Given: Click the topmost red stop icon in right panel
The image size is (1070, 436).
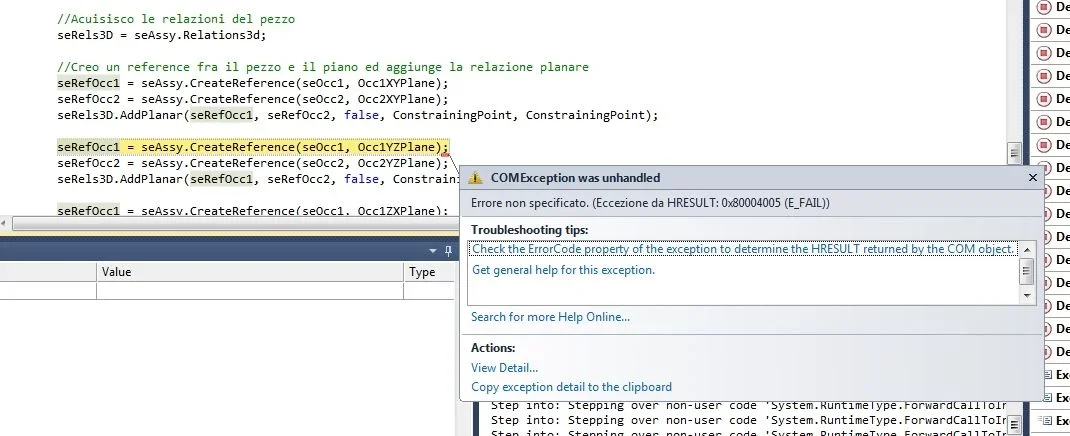Looking at the screenshot, I should coord(1044,7).
